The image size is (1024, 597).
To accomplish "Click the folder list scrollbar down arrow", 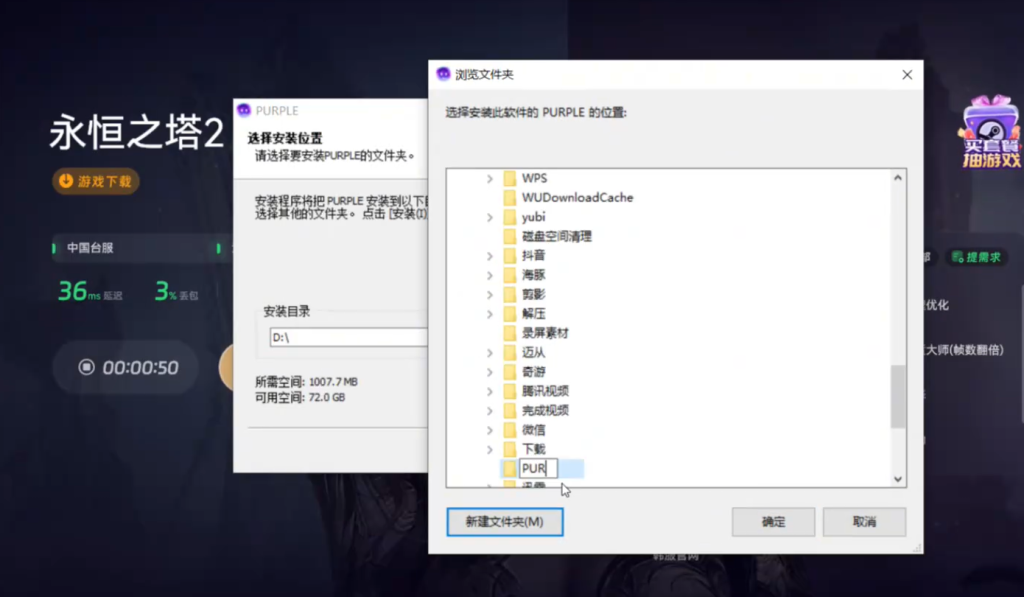I will pos(897,479).
